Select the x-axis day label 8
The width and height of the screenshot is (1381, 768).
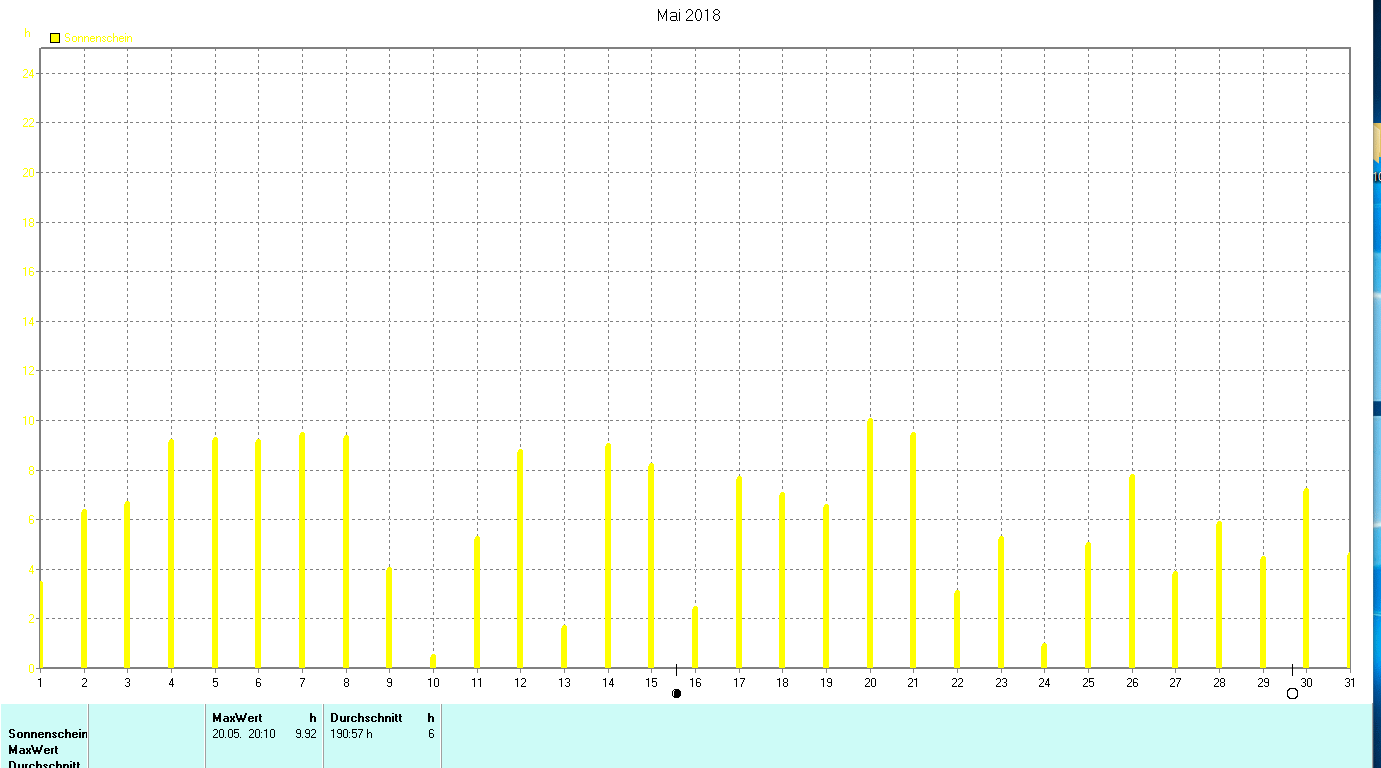(346, 683)
